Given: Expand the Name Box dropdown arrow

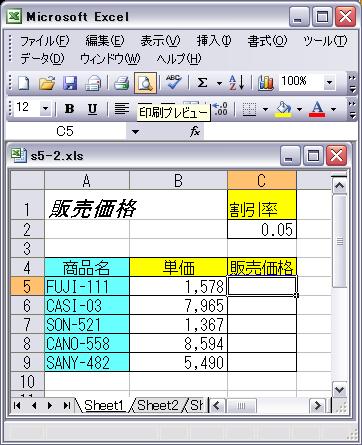Looking at the screenshot, I should tap(135, 132).
